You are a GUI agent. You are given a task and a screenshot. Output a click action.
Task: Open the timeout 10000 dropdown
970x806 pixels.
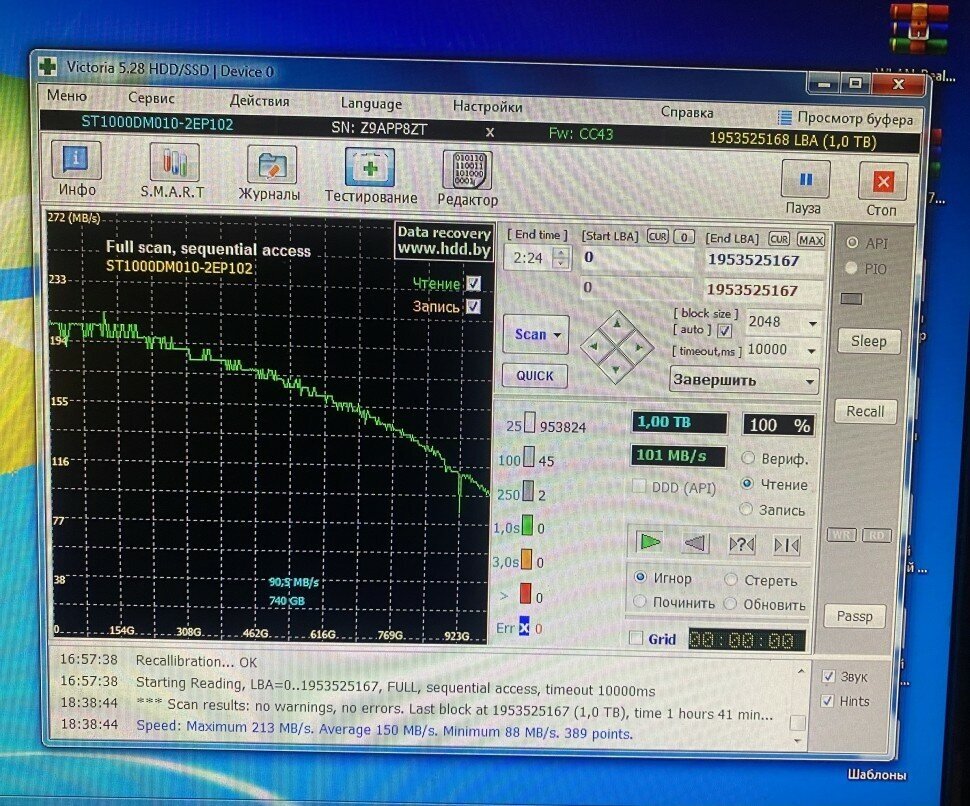[x=812, y=351]
